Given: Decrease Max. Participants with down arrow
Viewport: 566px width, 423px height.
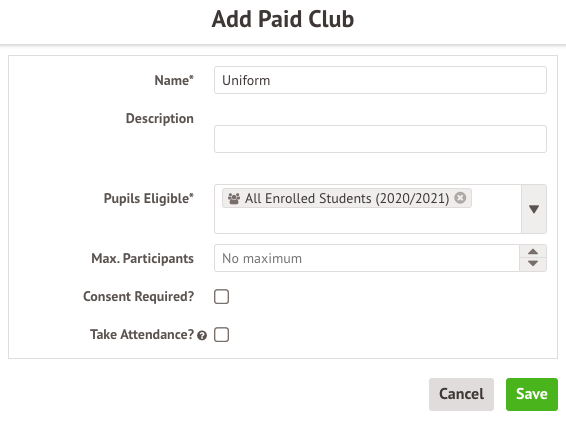Looking at the screenshot, I should [533, 264].
